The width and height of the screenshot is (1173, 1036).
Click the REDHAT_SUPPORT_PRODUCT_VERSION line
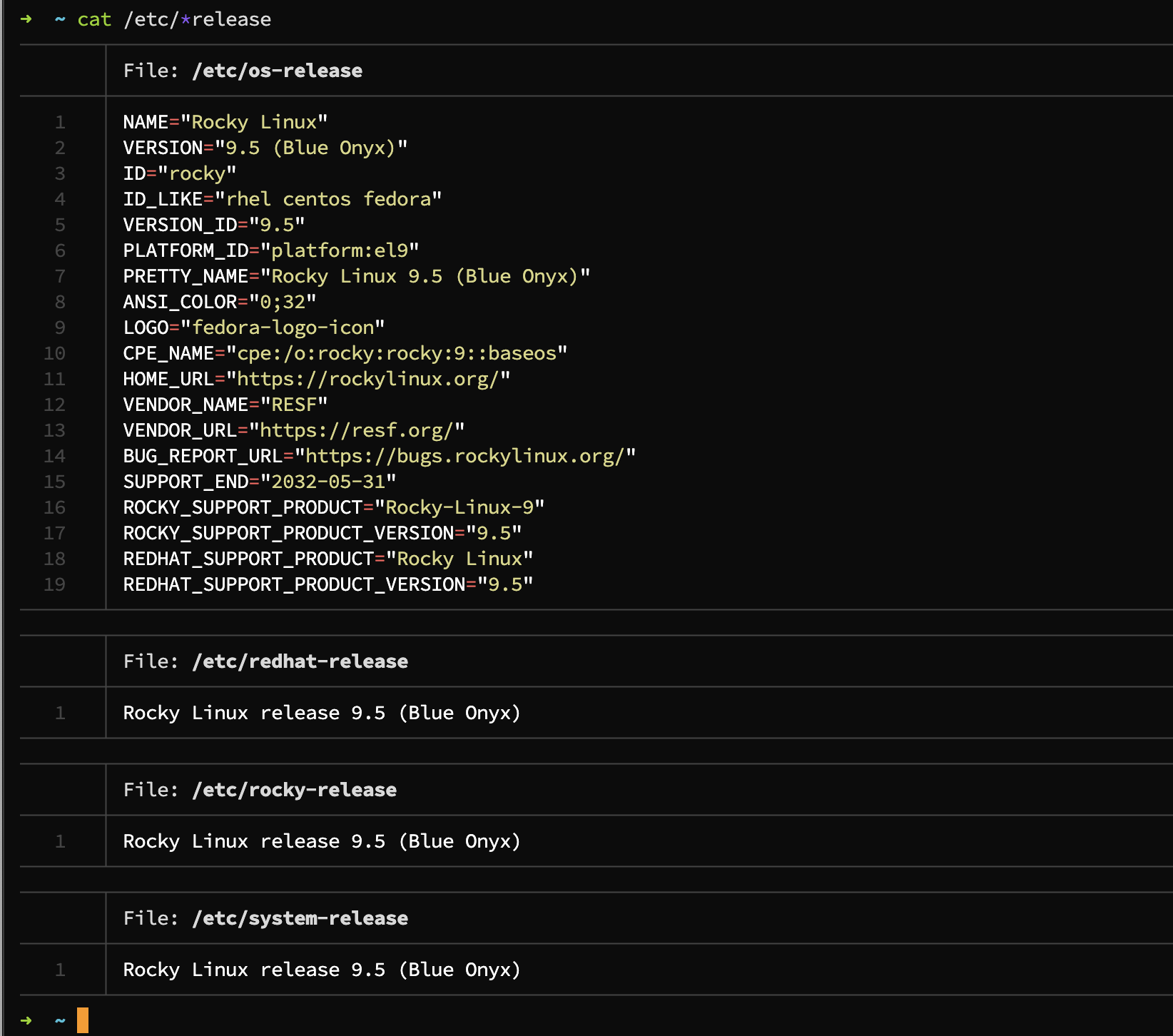tap(328, 584)
